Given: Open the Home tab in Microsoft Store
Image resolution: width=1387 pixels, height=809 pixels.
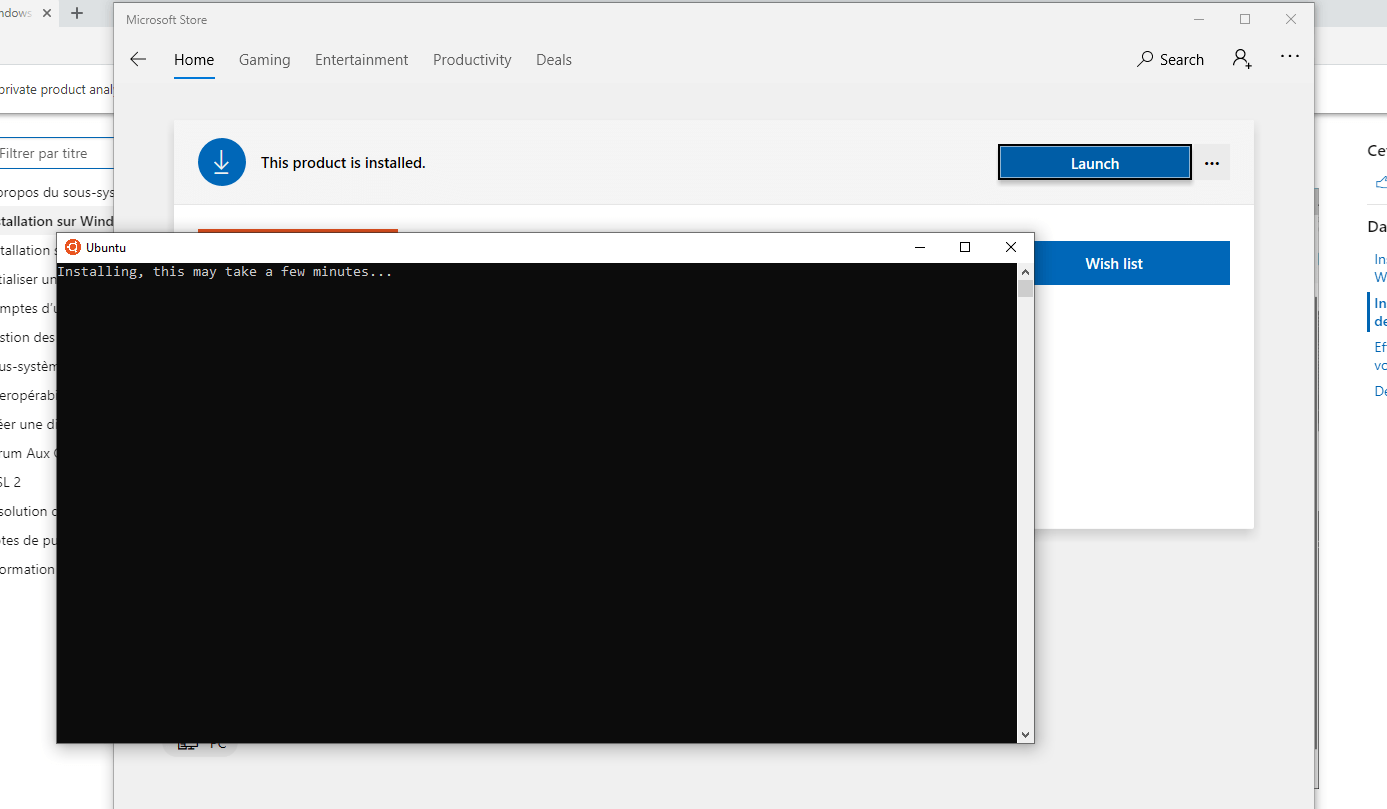Looking at the screenshot, I should [x=194, y=60].
